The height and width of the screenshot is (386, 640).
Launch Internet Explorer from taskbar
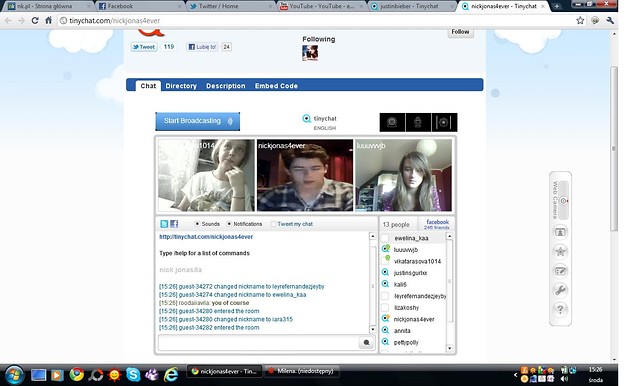171,374
